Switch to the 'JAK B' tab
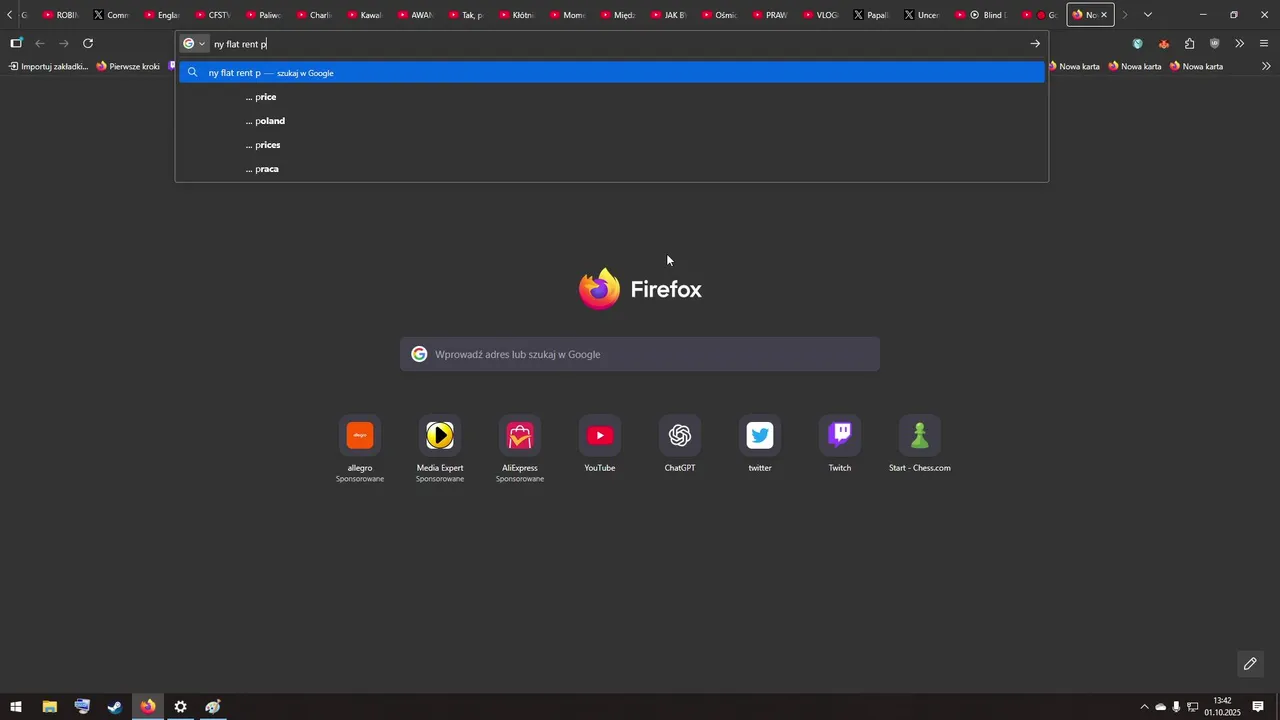 pyautogui.click(x=670, y=15)
